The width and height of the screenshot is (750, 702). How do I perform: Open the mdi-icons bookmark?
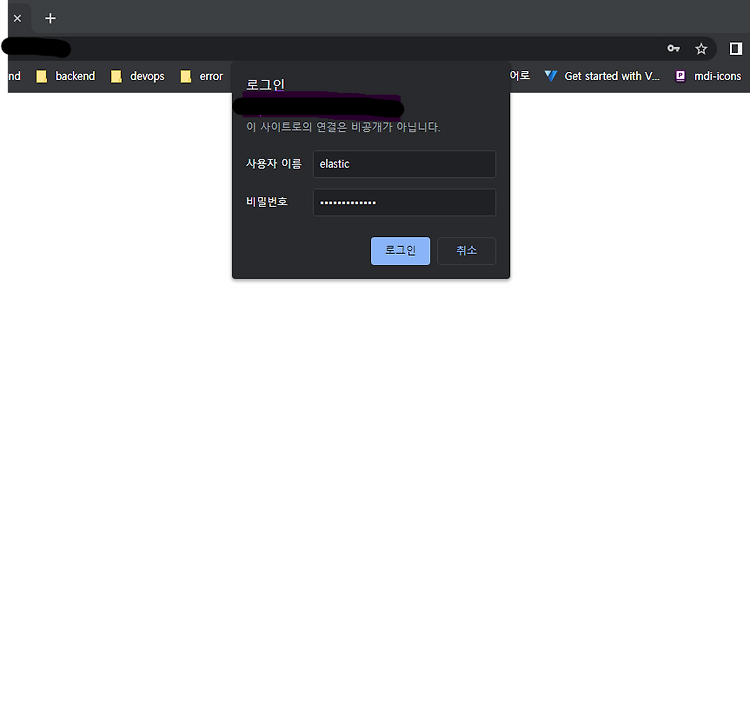708,76
